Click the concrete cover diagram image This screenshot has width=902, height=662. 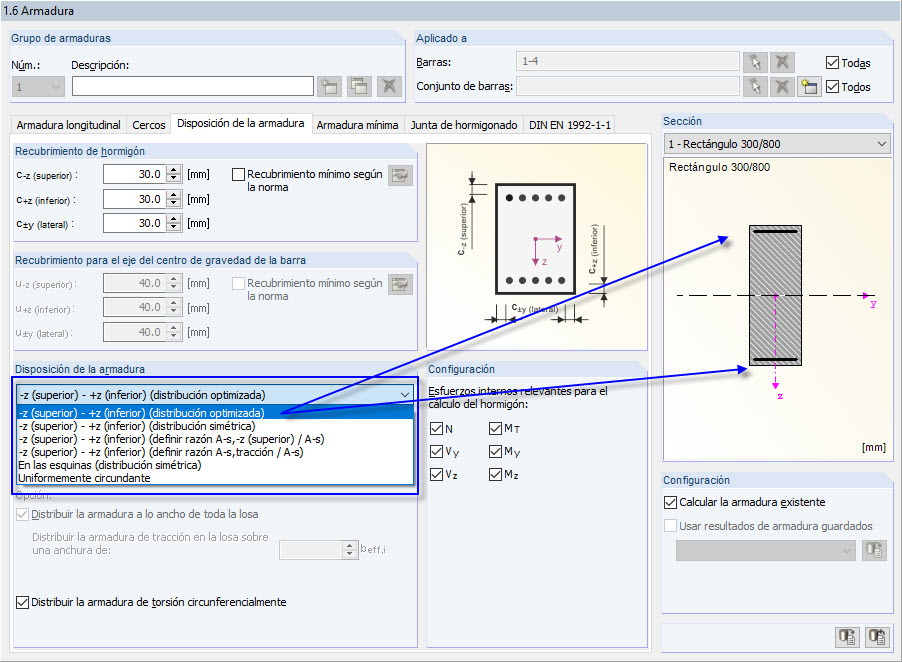[537, 246]
